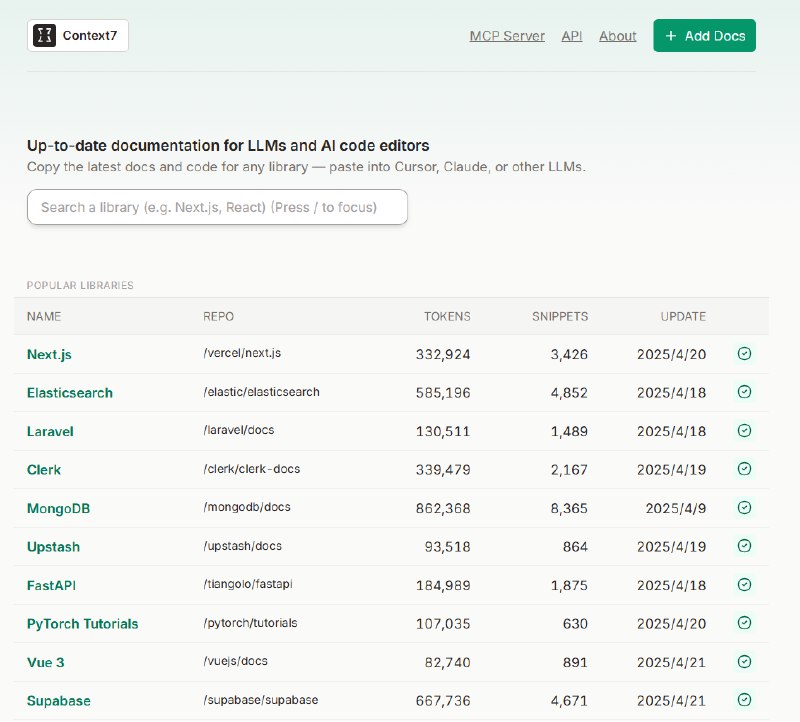This screenshot has width=800, height=722.
Task: Go to the API link in header
Action: click(x=572, y=36)
